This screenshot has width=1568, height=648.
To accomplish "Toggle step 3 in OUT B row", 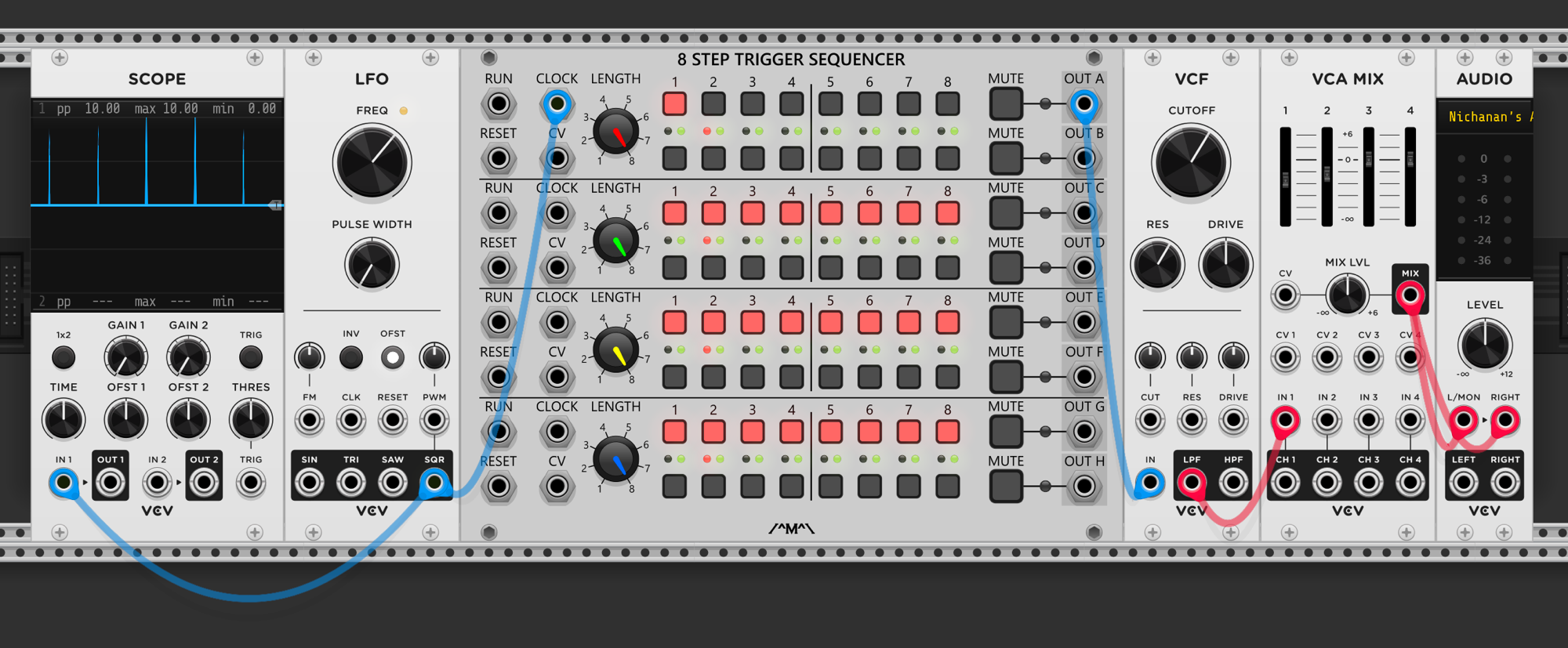I will [753, 158].
